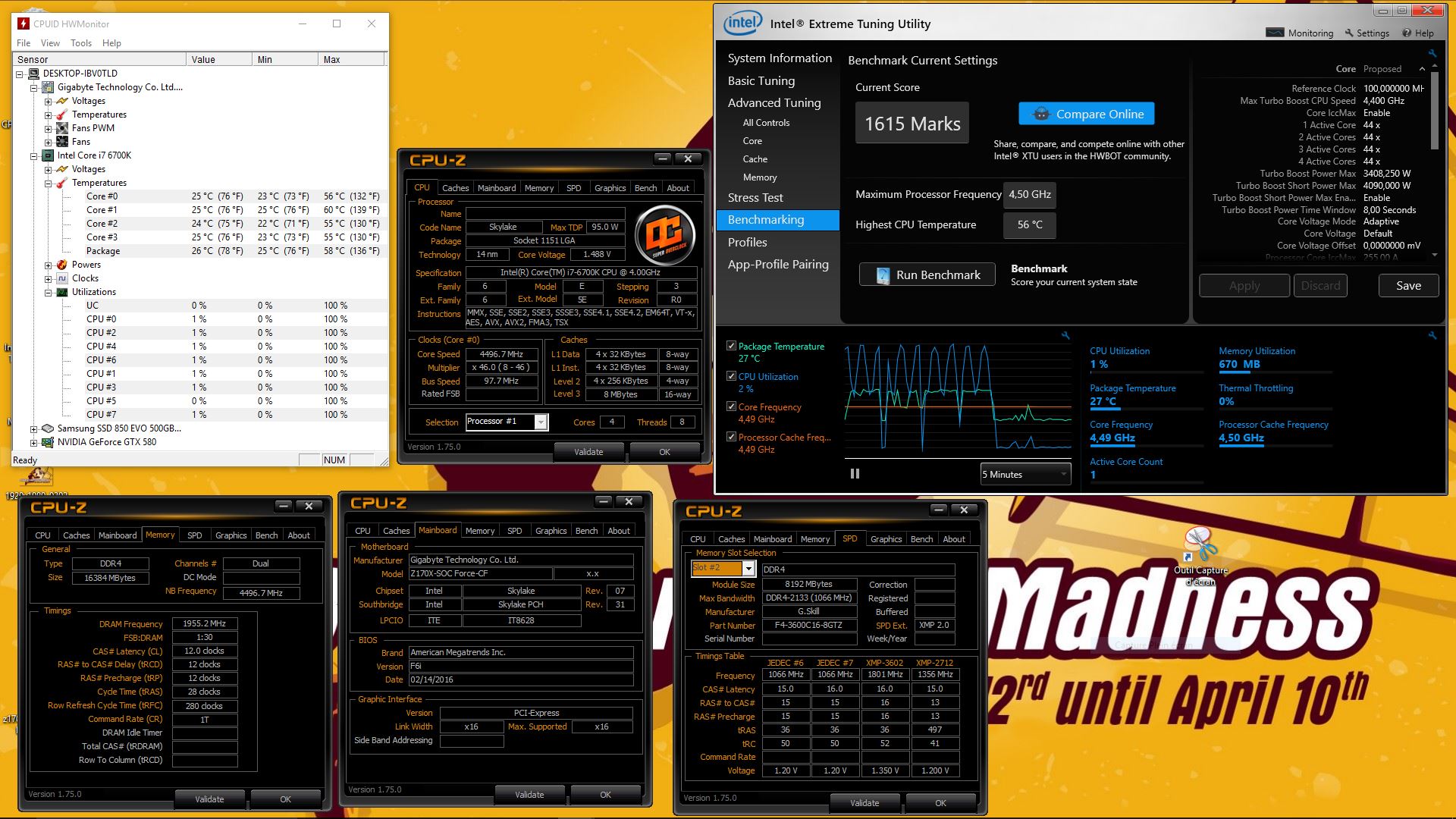
Task: Select All Controls under Advanced Tuning
Action: (x=766, y=123)
